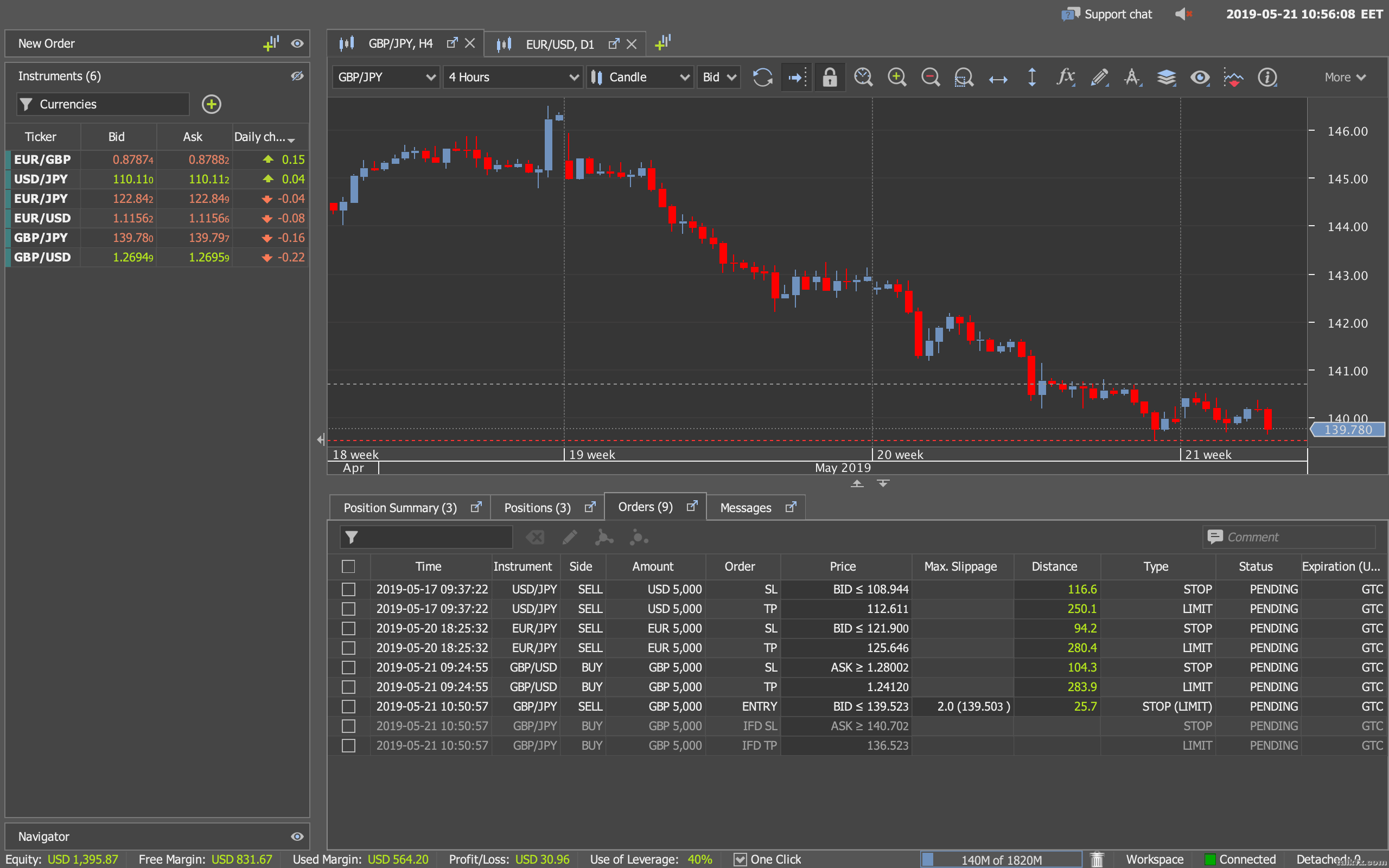Click the New Order add-chart icon

(x=271, y=43)
